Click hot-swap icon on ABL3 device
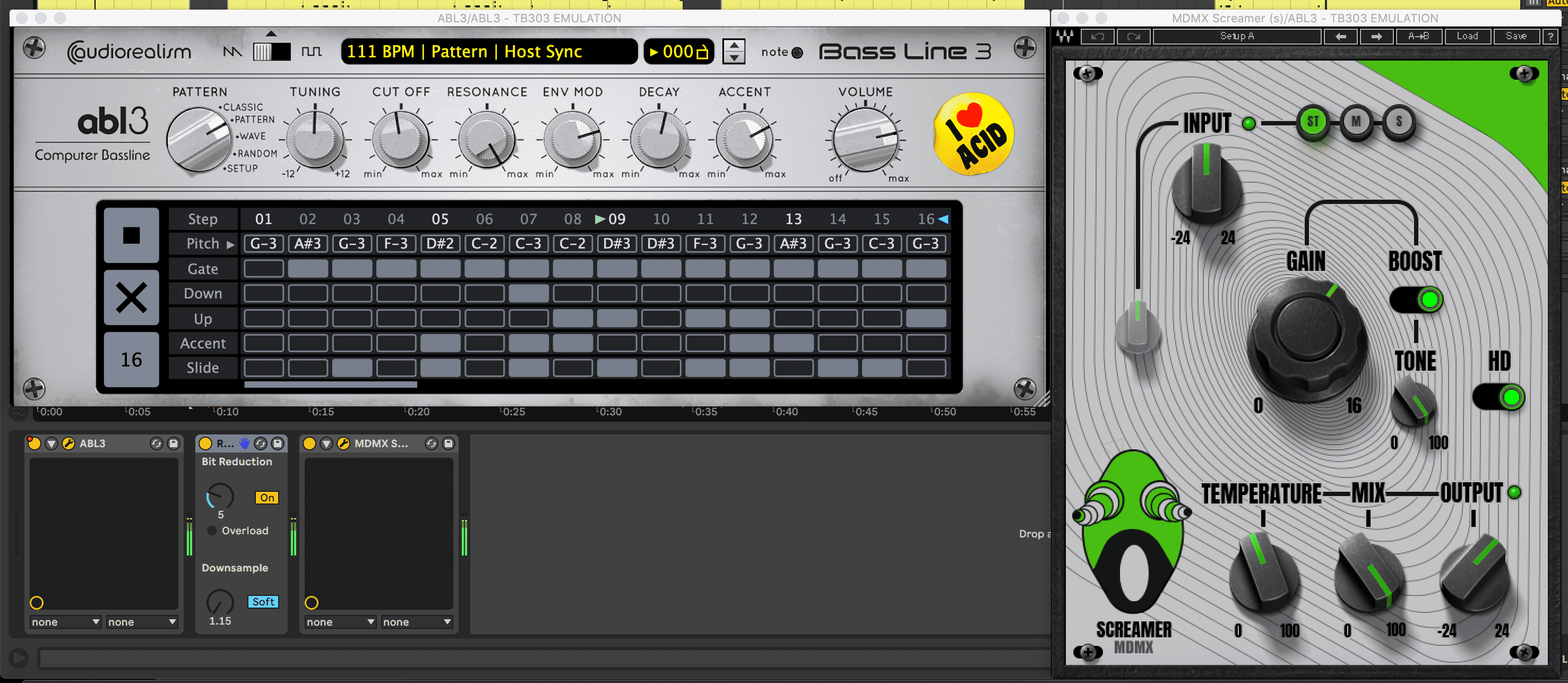 (157, 443)
